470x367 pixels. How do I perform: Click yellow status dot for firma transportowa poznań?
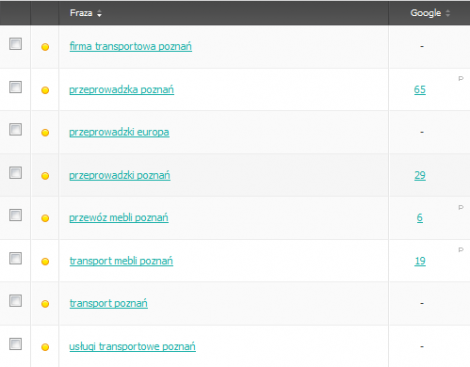click(x=45, y=47)
